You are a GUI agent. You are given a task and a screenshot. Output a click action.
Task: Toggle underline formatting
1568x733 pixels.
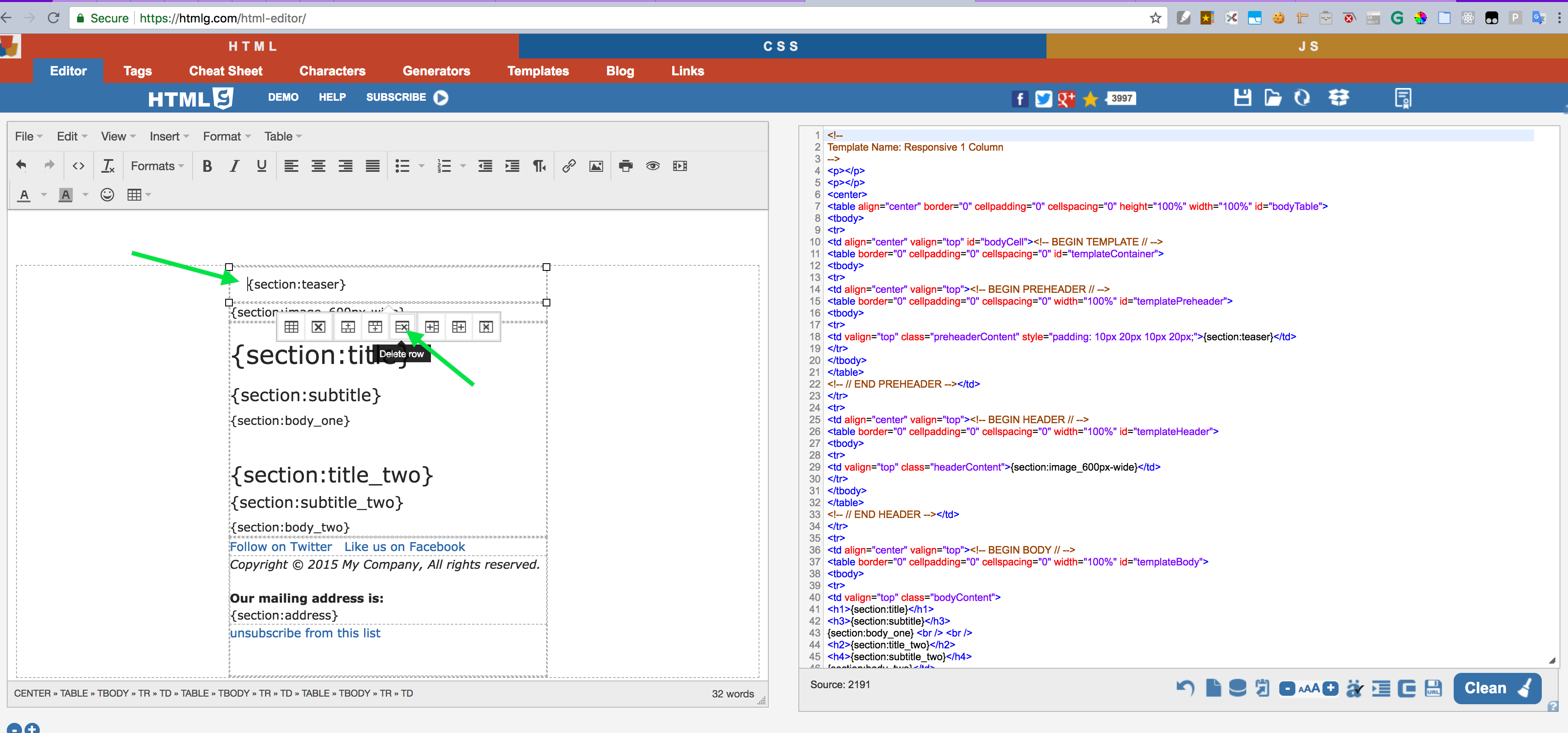(262, 165)
